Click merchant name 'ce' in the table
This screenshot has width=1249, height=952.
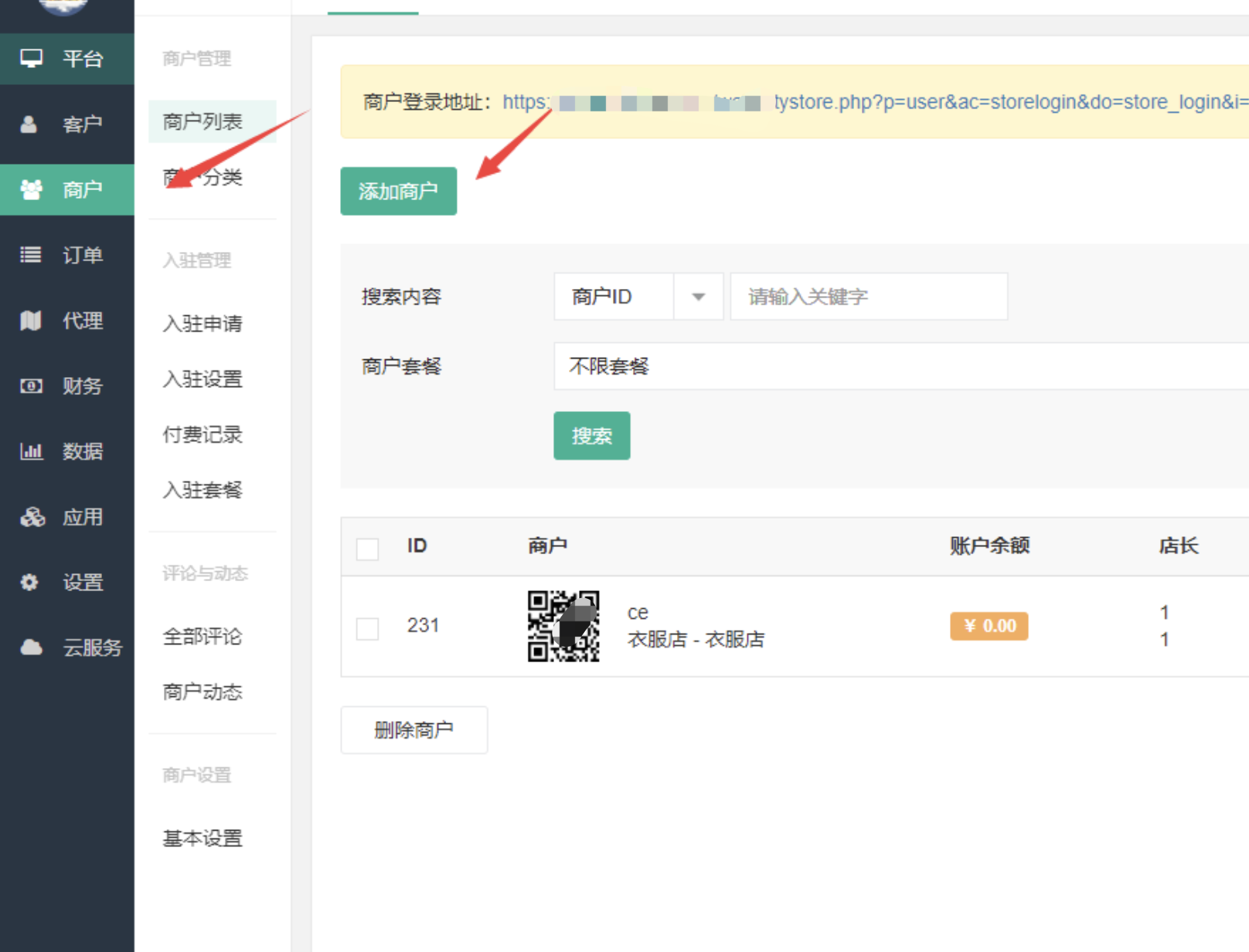(x=638, y=613)
